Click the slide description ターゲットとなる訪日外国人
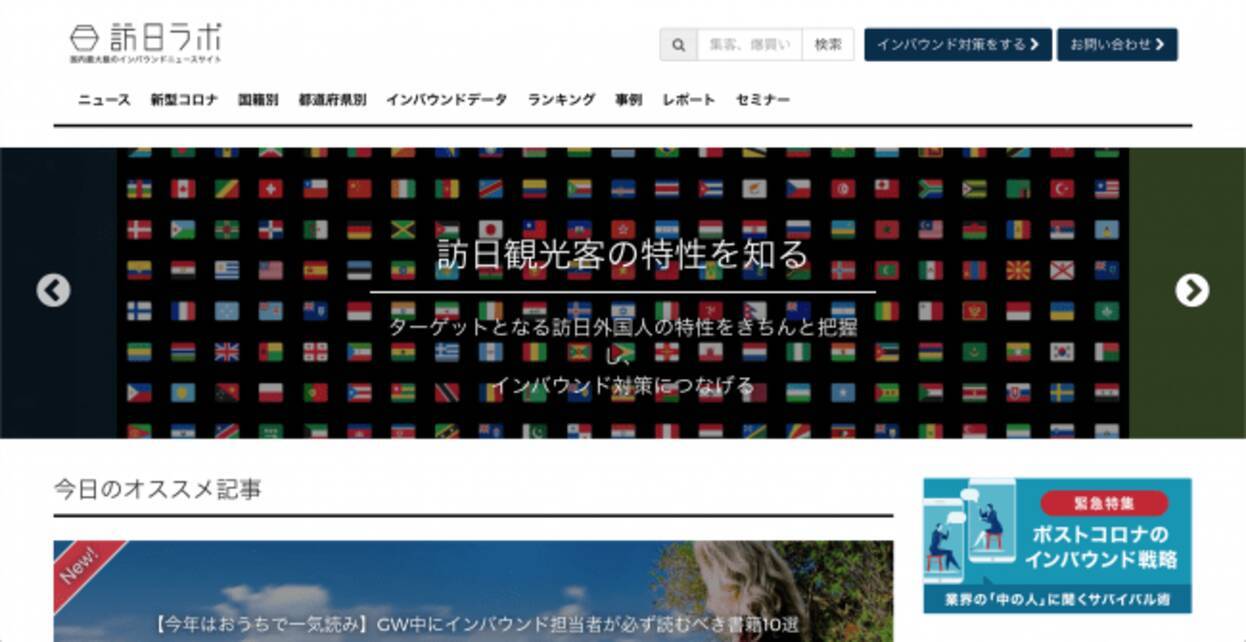 click(x=622, y=357)
